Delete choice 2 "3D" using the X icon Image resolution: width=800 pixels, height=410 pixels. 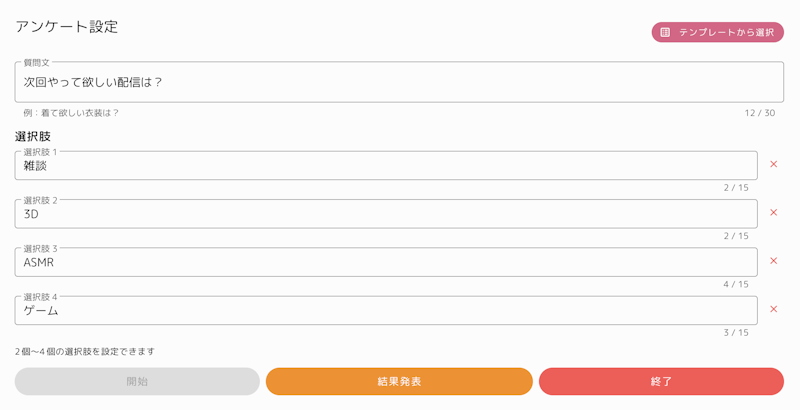pos(773,213)
